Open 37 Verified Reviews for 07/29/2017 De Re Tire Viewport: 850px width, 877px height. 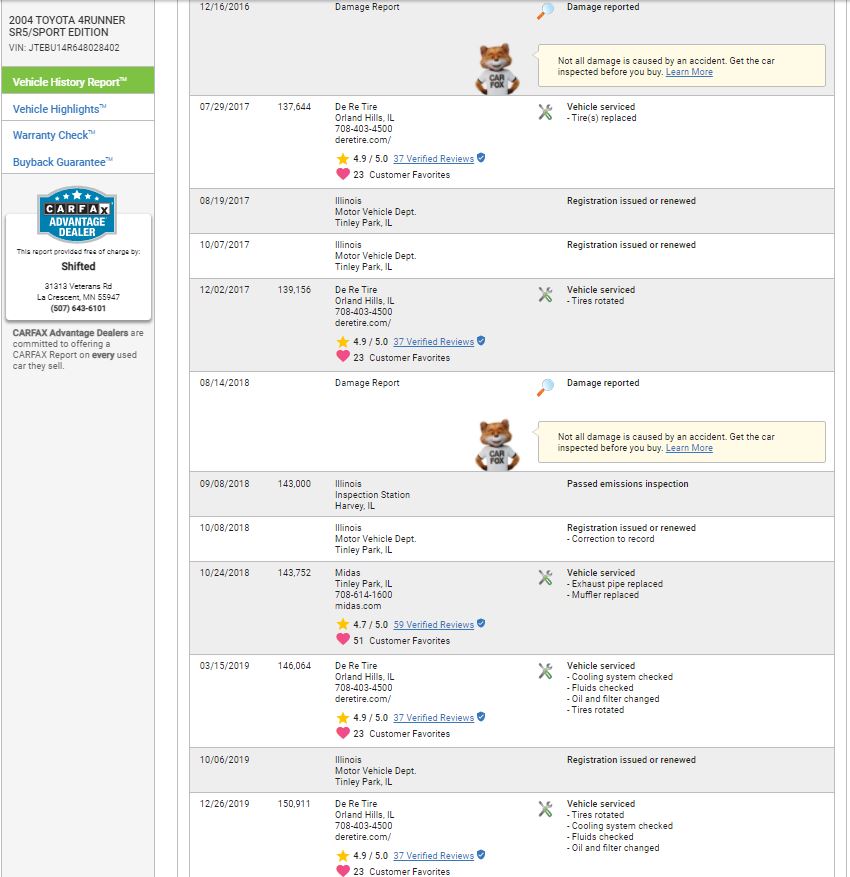433,159
